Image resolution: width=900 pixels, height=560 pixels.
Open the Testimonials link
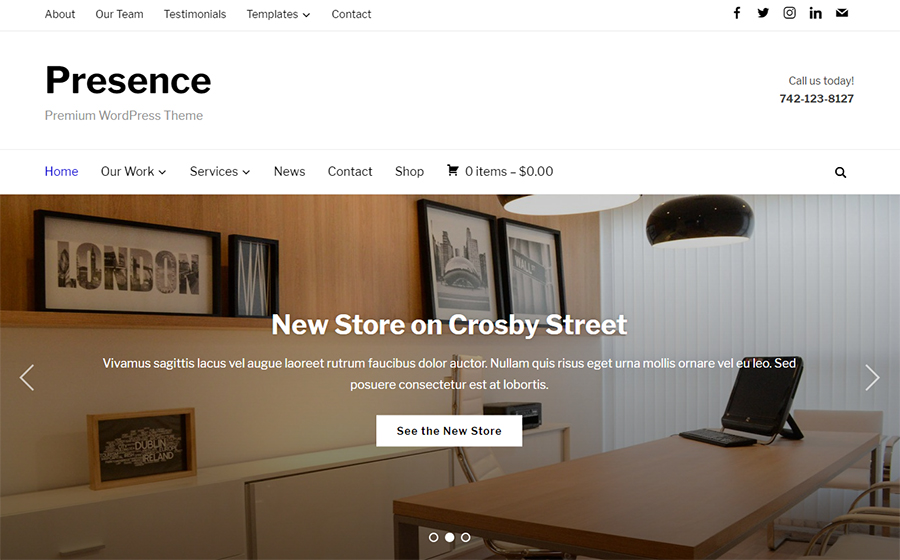point(195,14)
